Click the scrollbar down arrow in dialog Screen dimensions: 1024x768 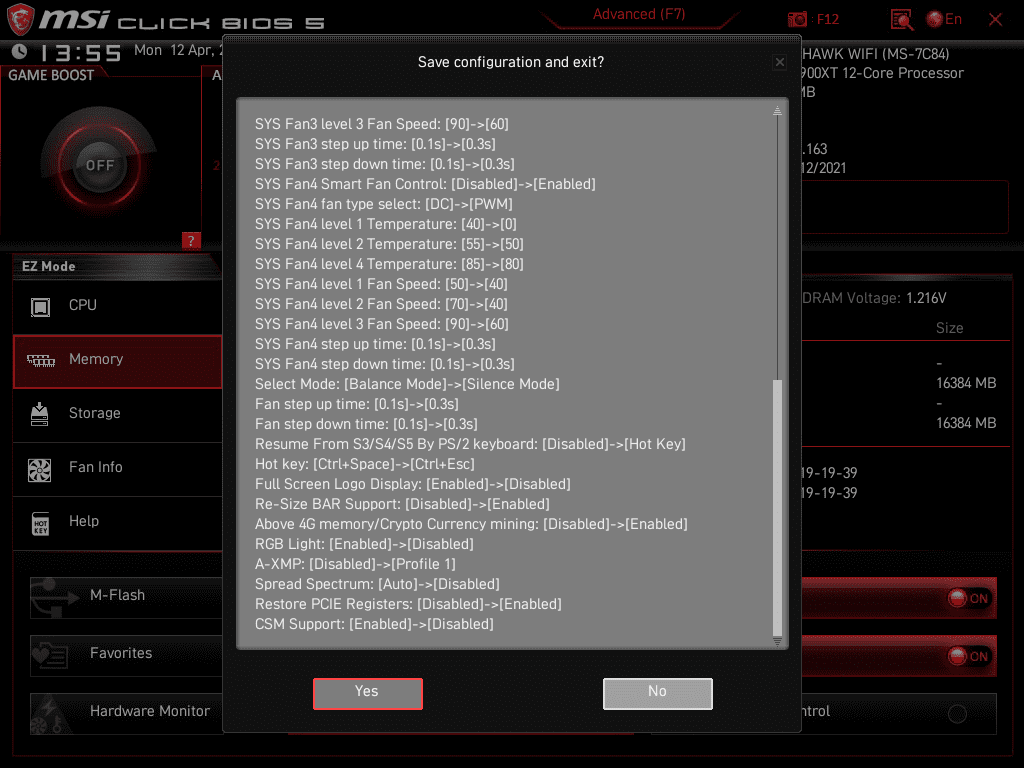click(x=777, y=642)
